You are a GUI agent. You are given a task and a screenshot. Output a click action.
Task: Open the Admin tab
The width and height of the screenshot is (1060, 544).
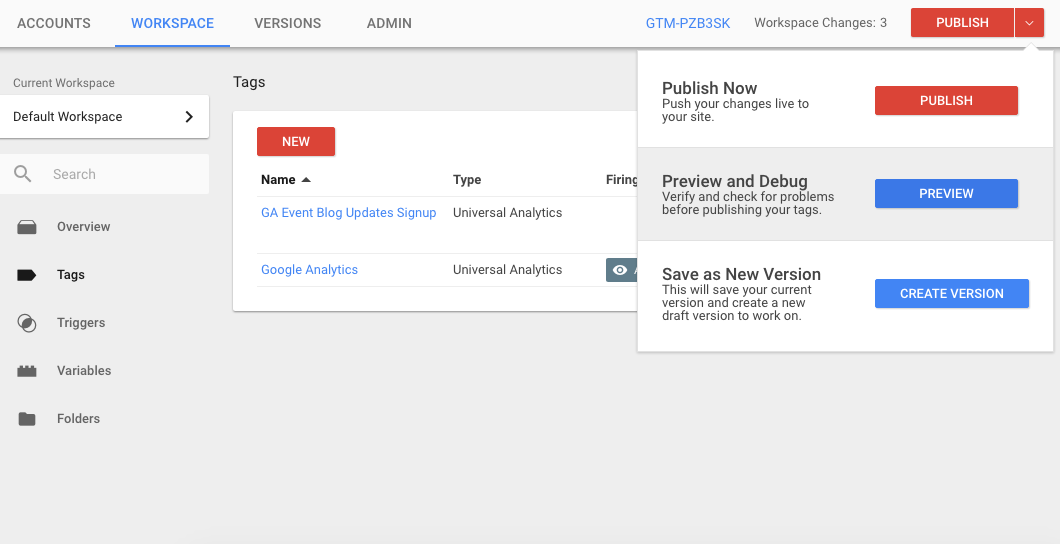click(389, 23)
